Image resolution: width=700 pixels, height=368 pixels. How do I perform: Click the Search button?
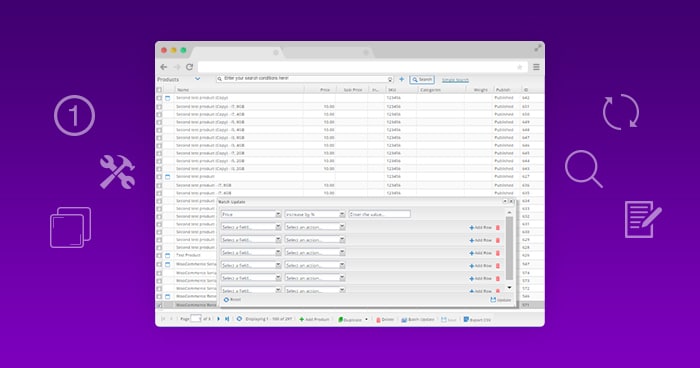(x=422, y=79)
